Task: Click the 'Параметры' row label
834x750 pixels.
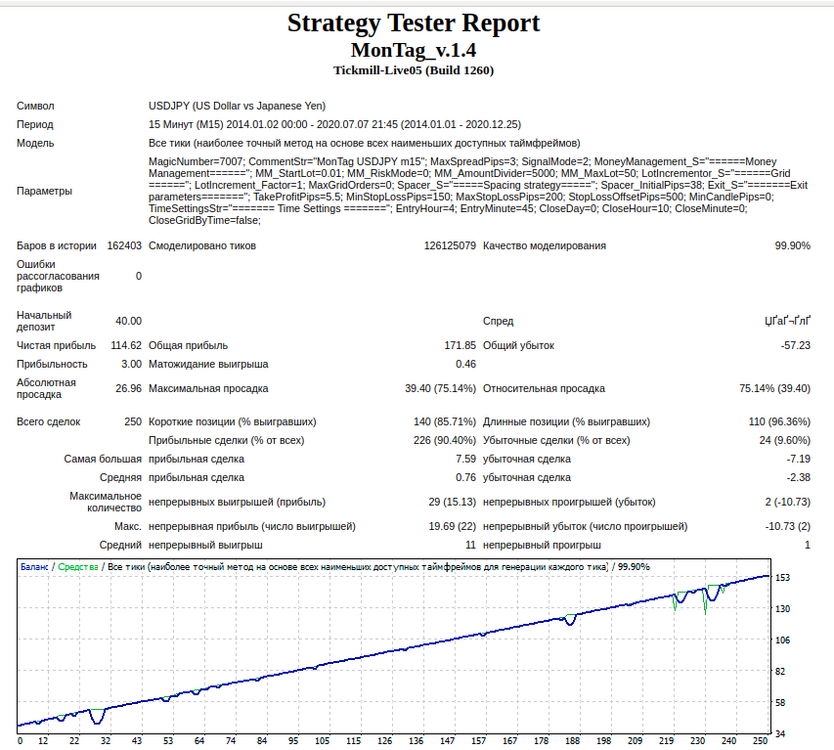Action: [44, 191]
